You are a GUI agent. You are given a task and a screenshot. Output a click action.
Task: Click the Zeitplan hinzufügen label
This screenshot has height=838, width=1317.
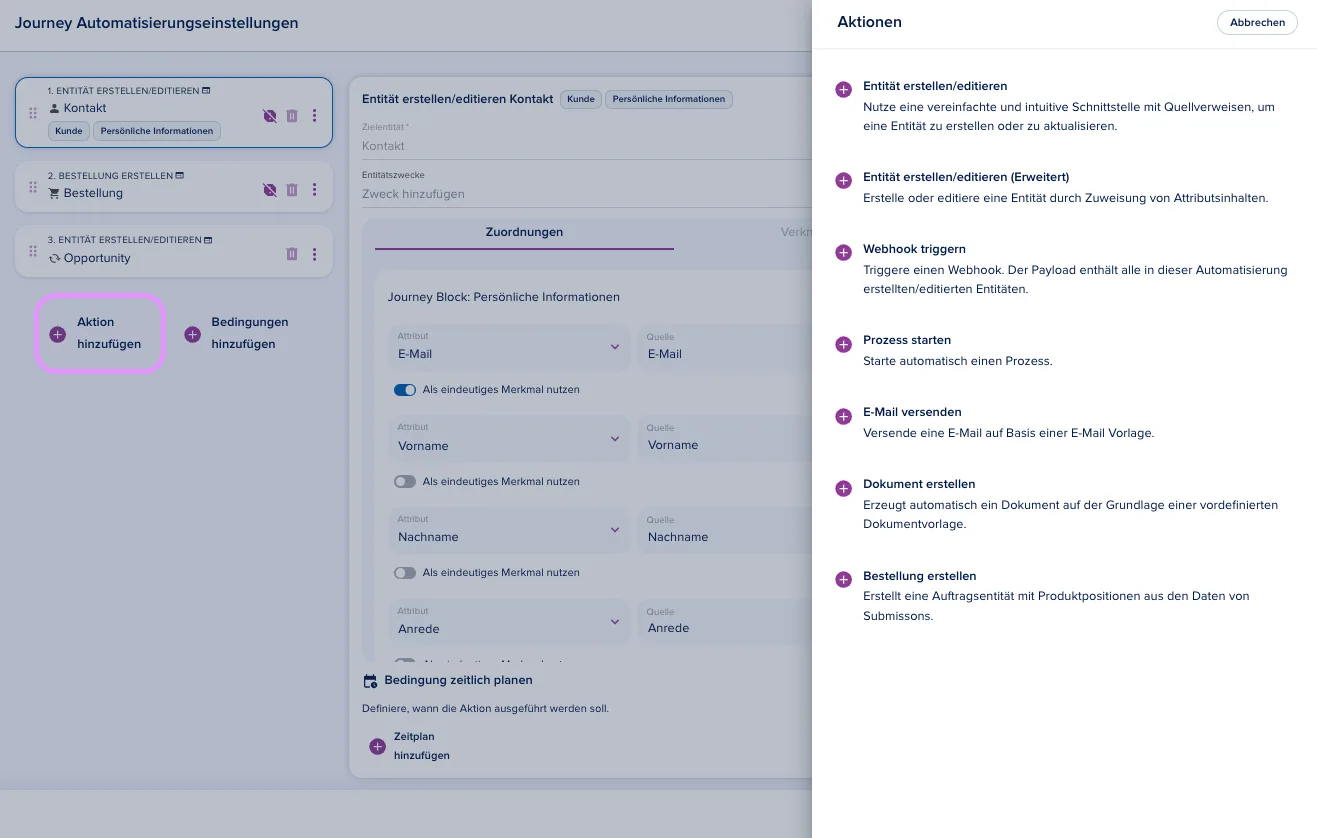click(422, 746)
